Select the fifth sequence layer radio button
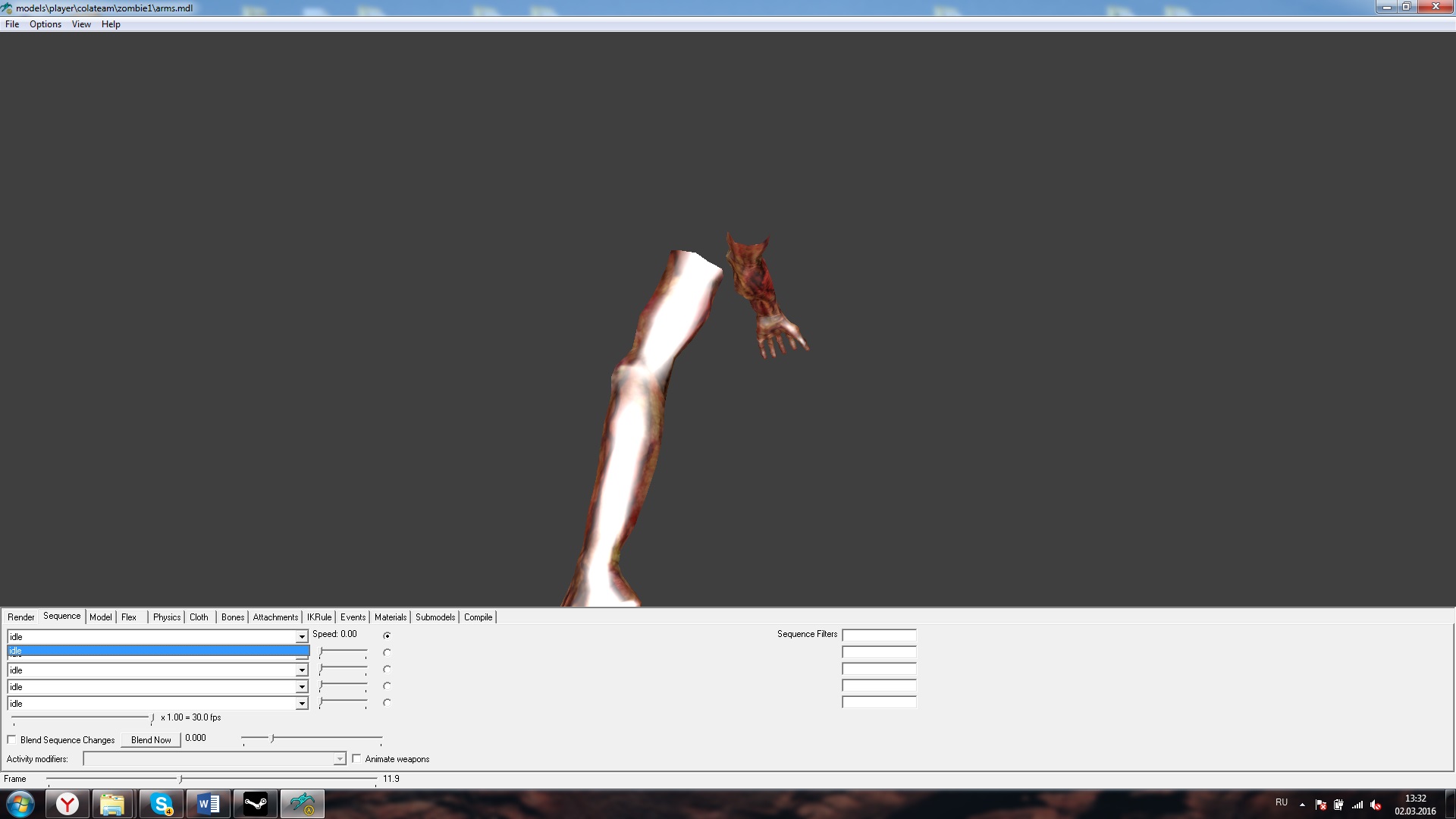Image resolution: width=1456 pixels, height=819 pixels. click(387, 702)
